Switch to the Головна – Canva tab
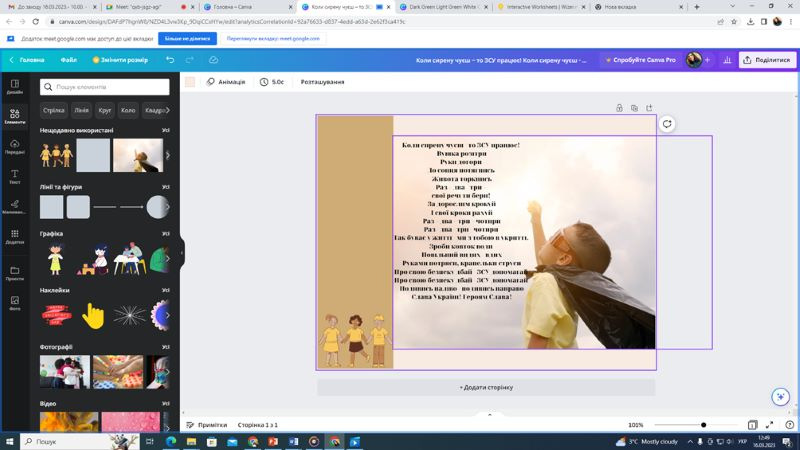800x450 pixels. click(x=247, y=7)
